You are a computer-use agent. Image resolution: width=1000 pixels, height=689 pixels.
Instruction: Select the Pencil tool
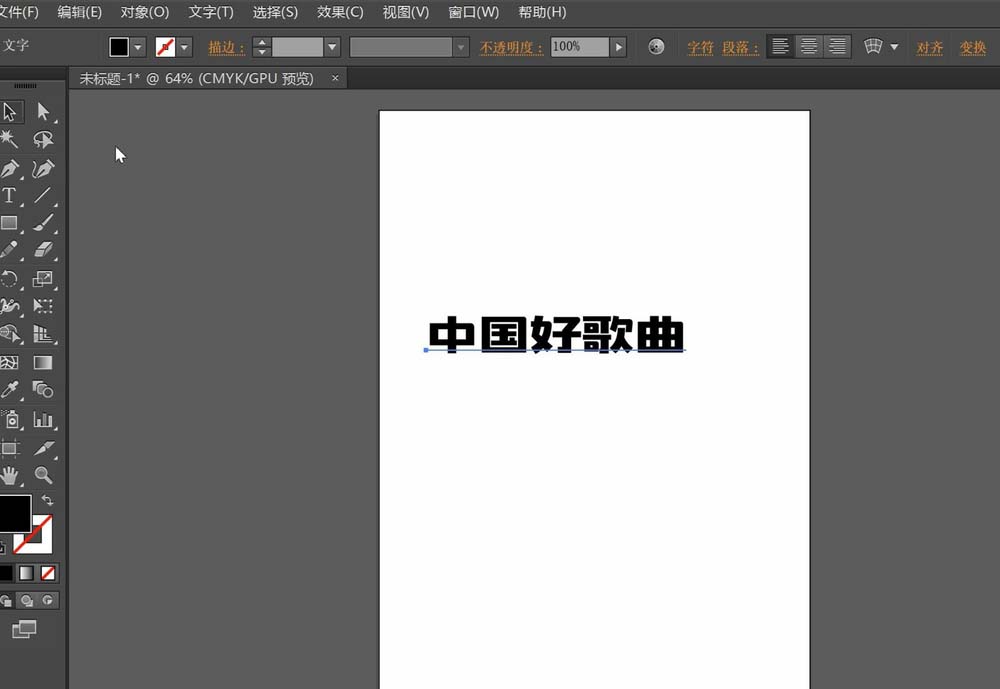point(9,250)
